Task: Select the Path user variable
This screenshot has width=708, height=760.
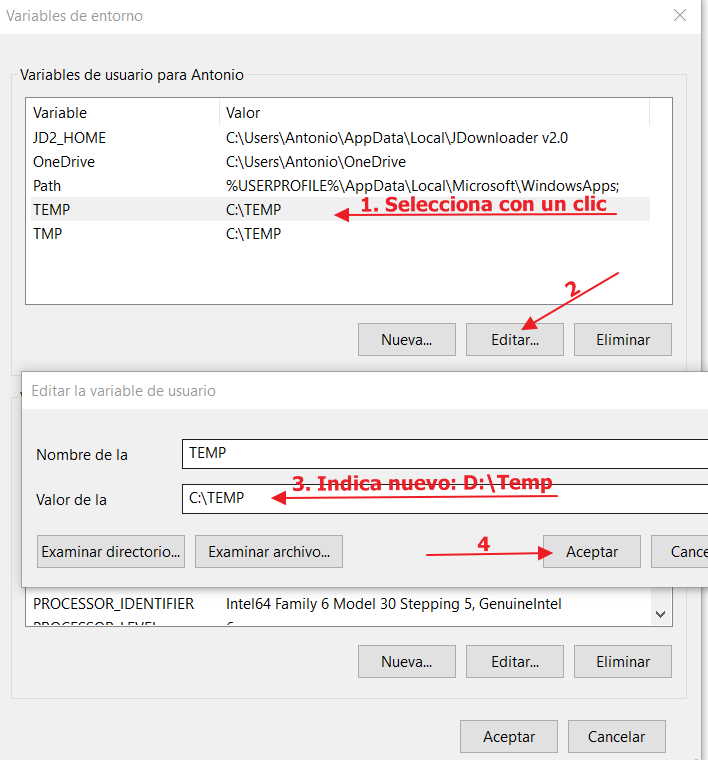Action: pos(340,186)
